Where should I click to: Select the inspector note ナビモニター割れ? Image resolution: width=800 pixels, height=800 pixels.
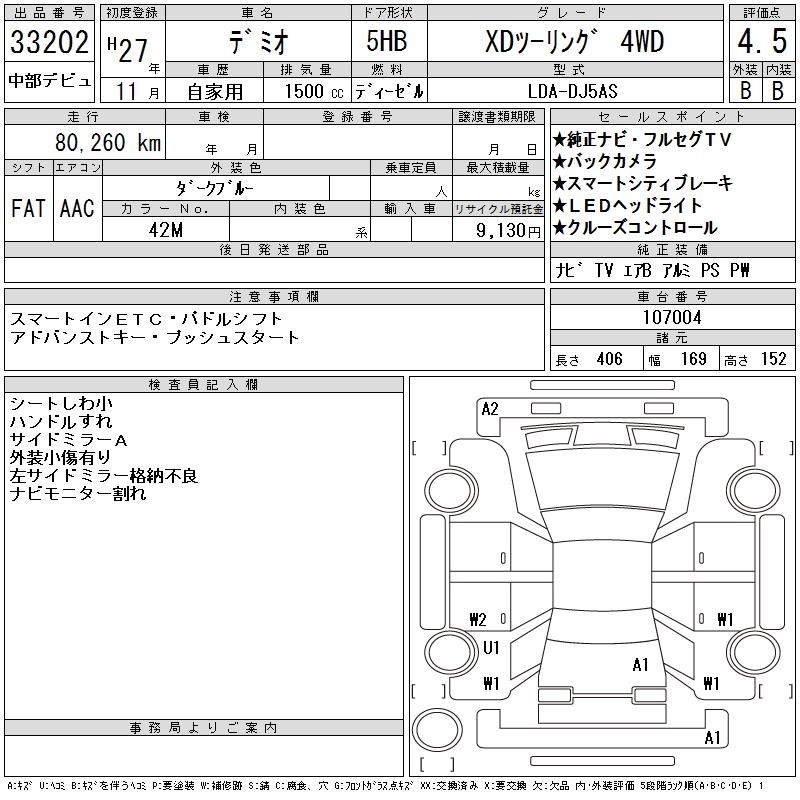78,494
